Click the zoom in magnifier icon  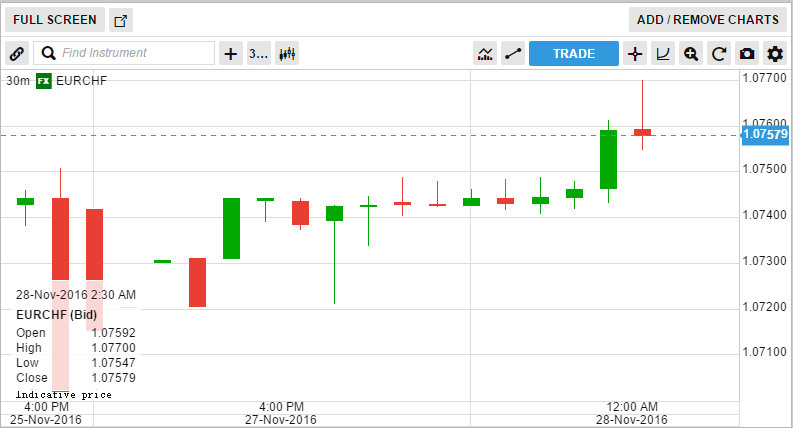(x=691, y=54)
